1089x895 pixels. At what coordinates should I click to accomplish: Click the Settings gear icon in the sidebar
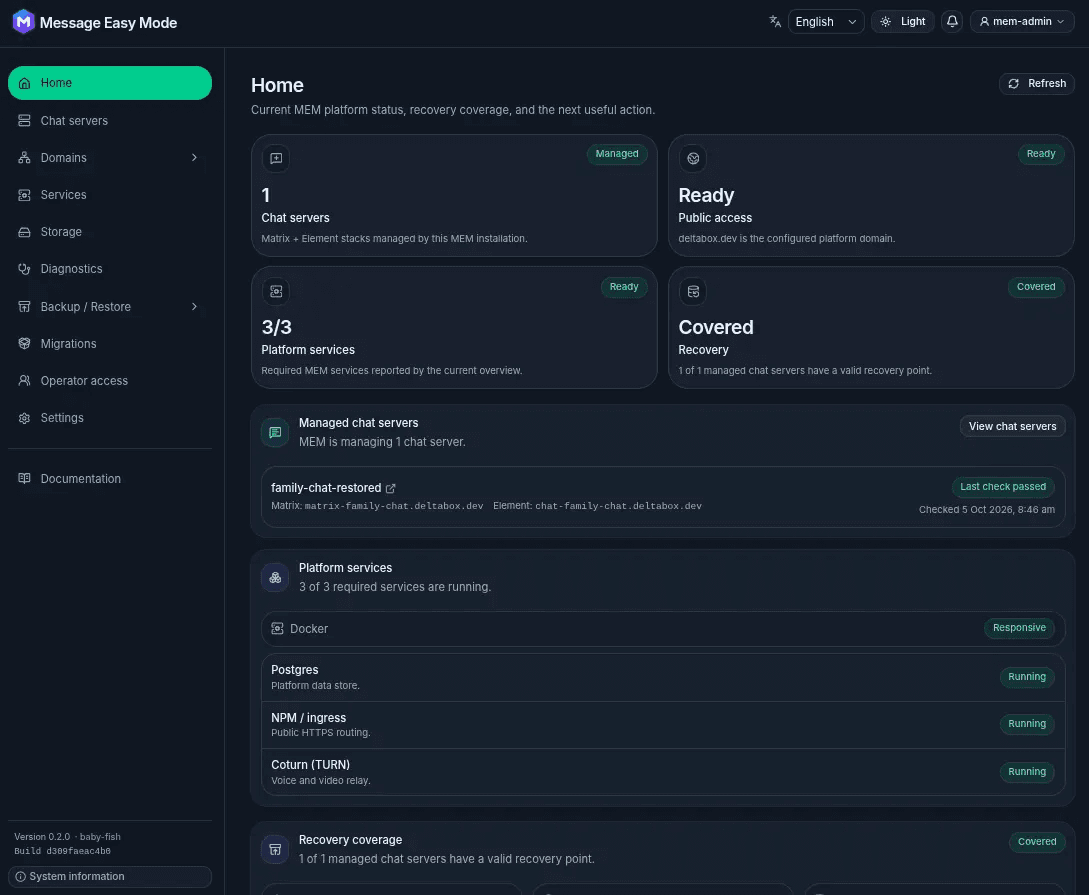coord(24,418)
